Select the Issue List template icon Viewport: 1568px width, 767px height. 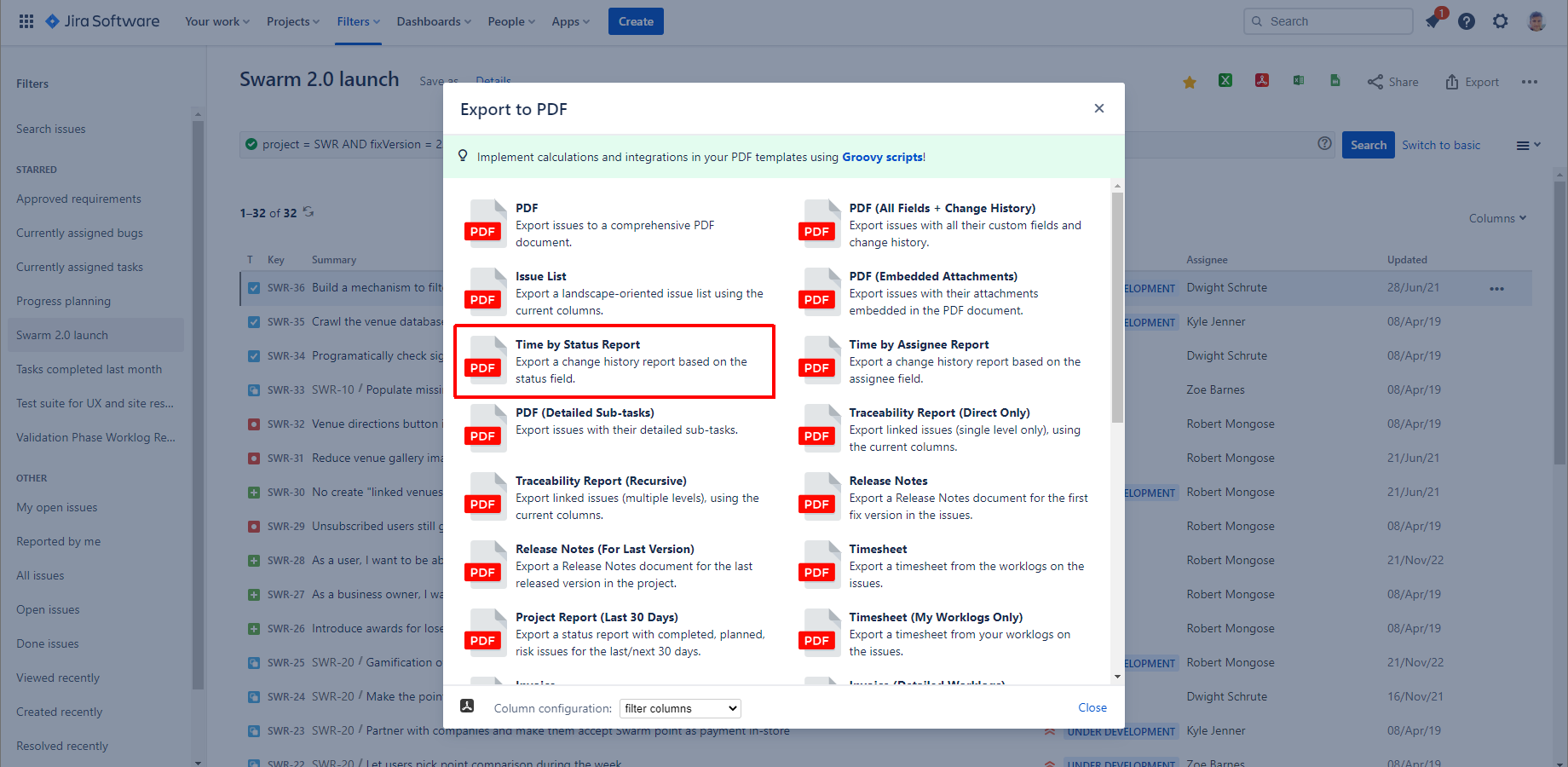pos(486,291)
